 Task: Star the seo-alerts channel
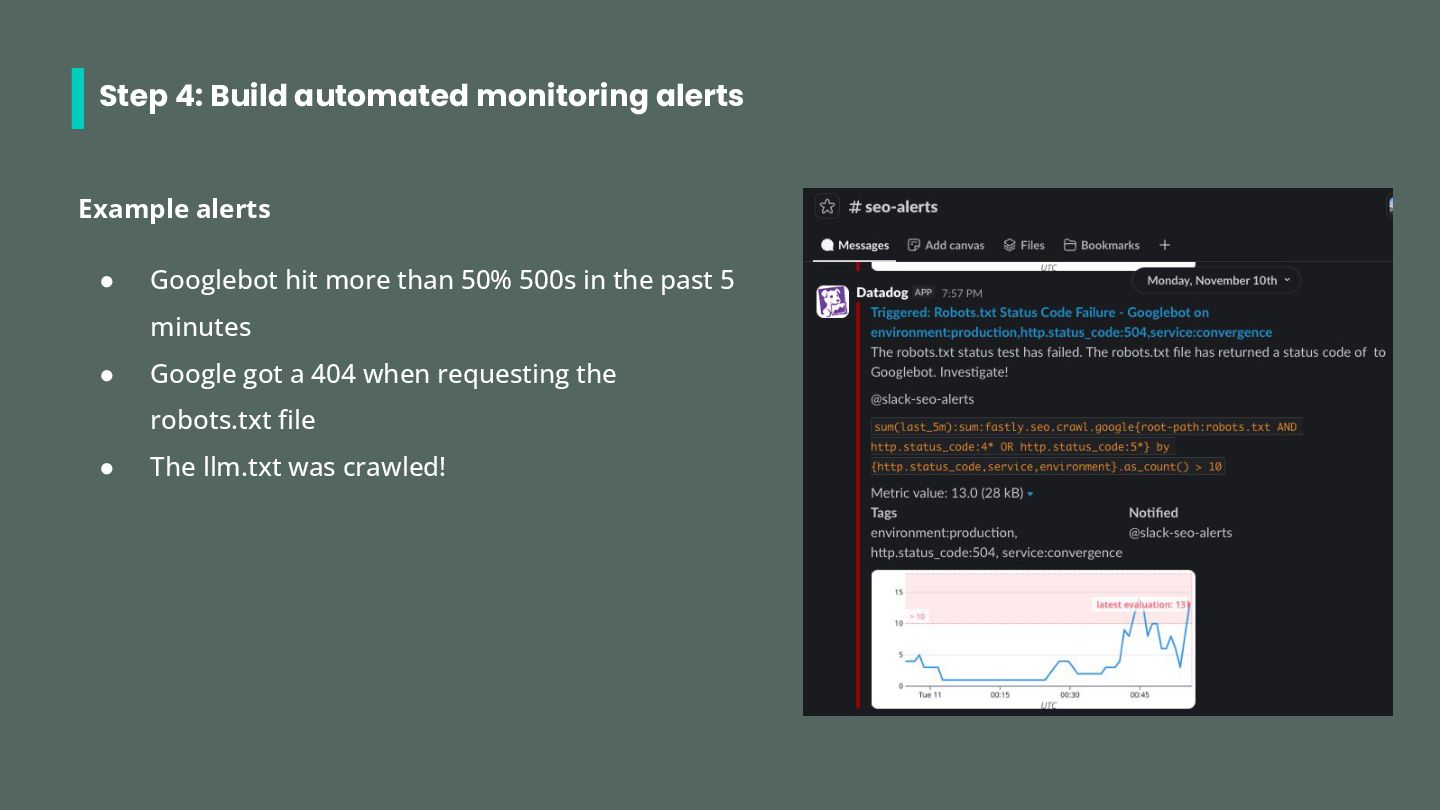click(827, 207)
